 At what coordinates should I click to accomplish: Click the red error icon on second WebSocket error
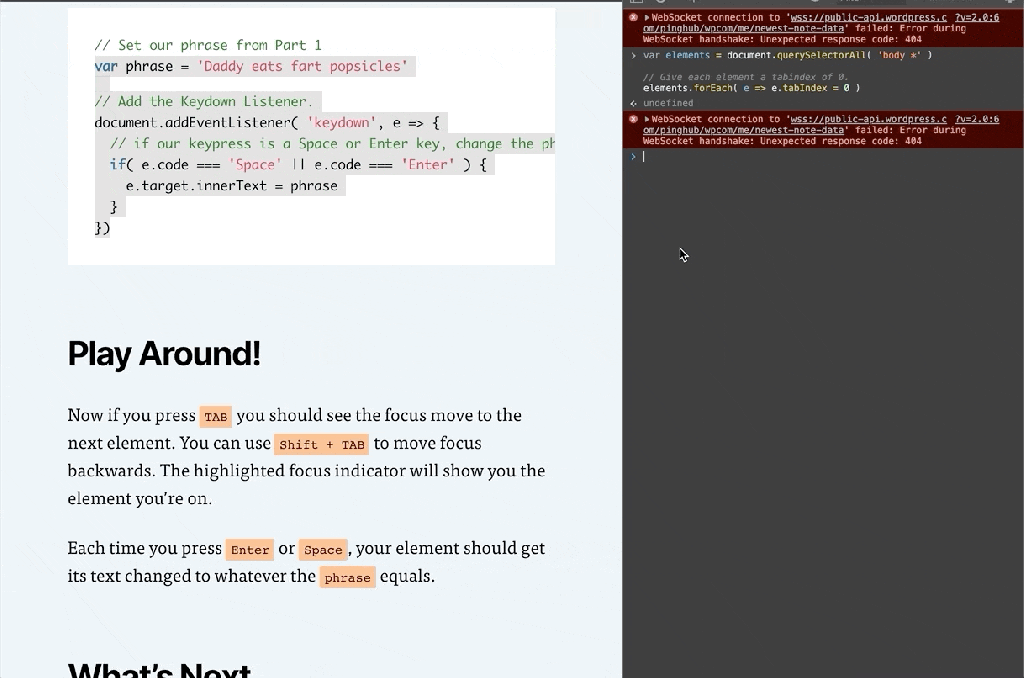coord(633,119)
